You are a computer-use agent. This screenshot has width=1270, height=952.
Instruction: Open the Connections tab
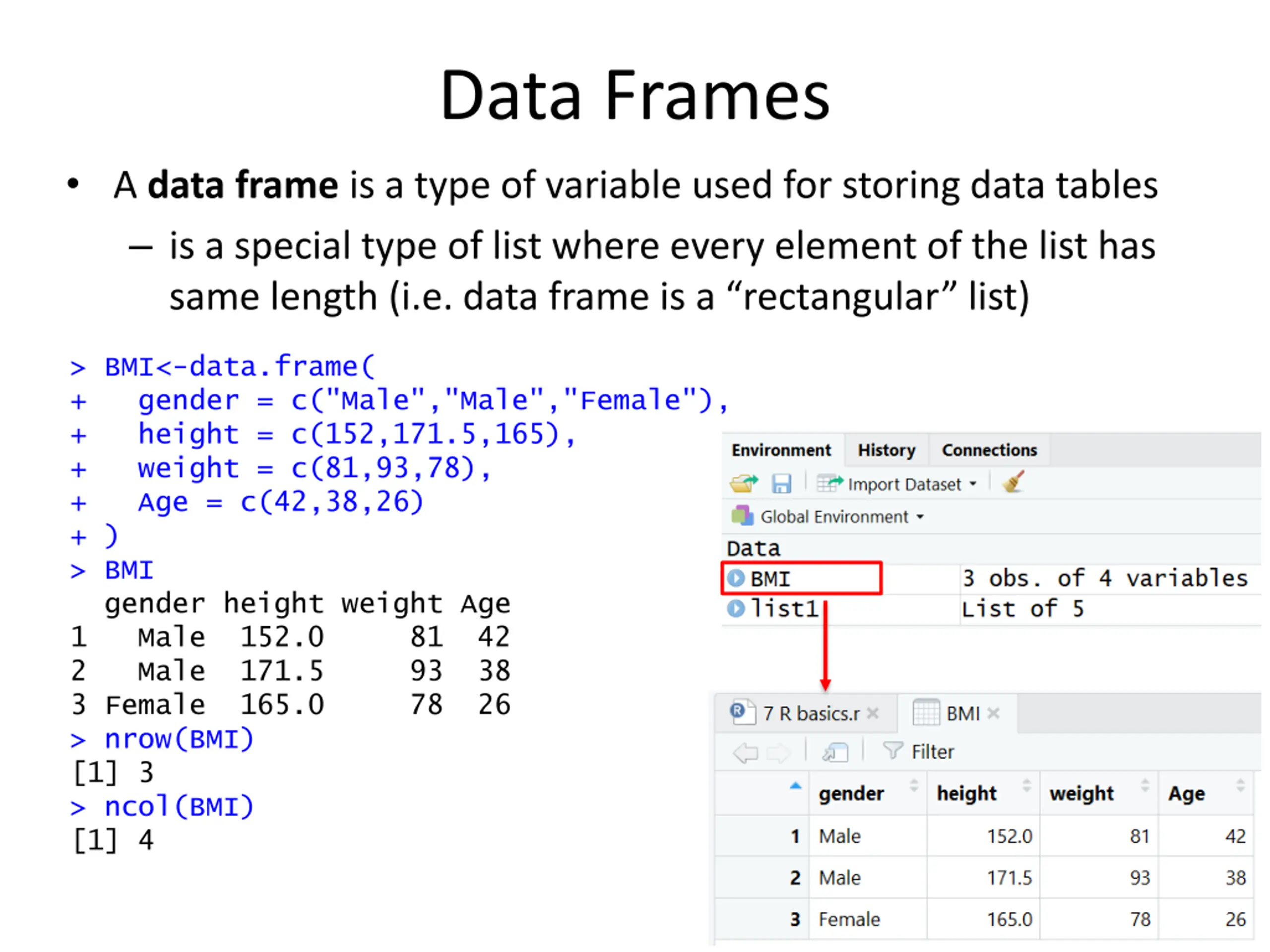click(989, 450)
